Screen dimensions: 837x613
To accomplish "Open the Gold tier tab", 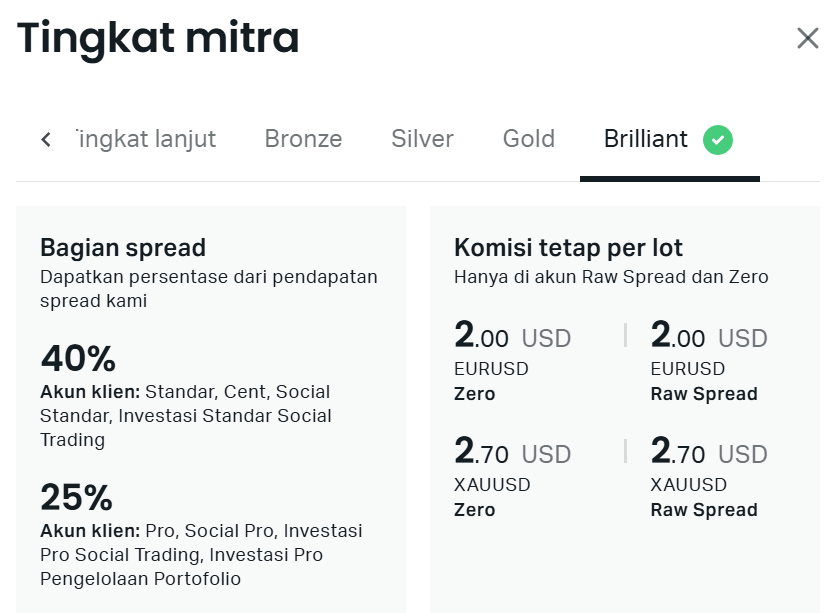I will 528,140.
